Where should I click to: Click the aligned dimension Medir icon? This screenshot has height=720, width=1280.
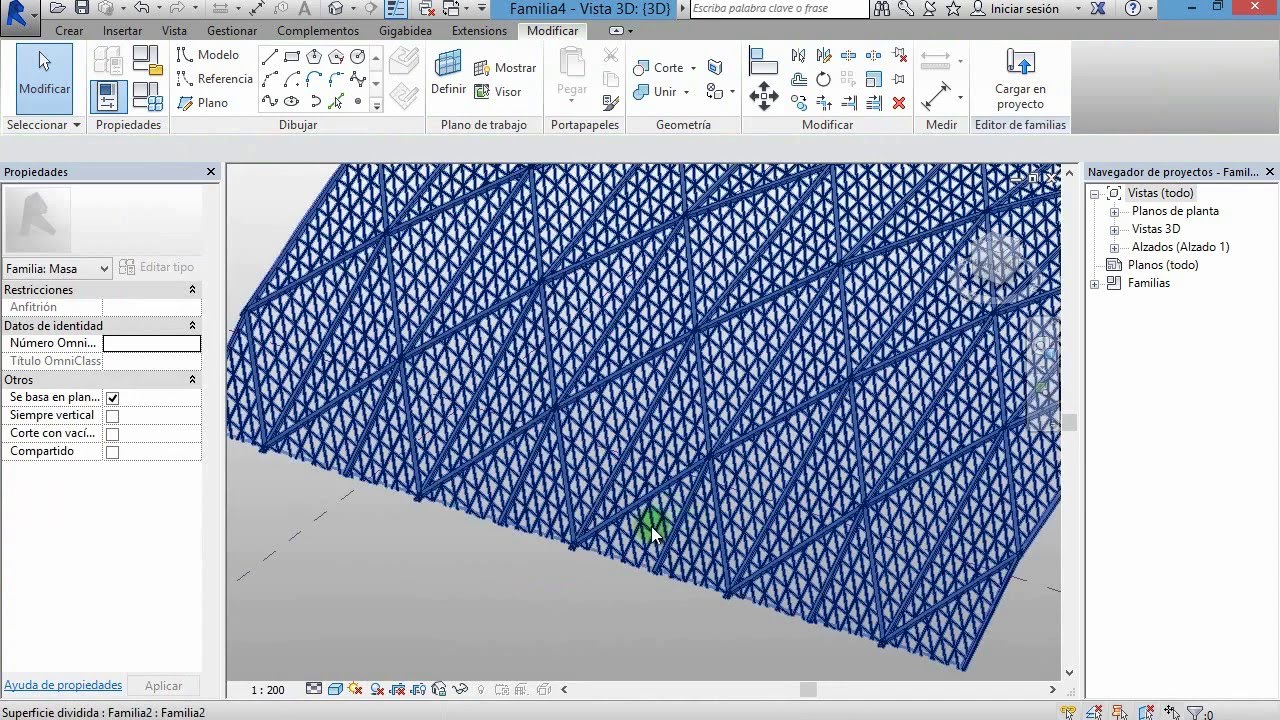936,95
